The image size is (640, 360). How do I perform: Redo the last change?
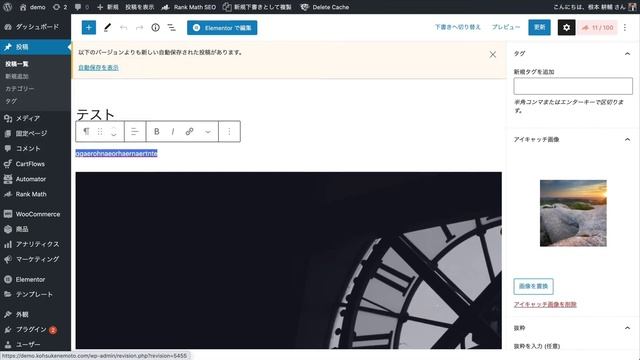(x=139, y=27)
